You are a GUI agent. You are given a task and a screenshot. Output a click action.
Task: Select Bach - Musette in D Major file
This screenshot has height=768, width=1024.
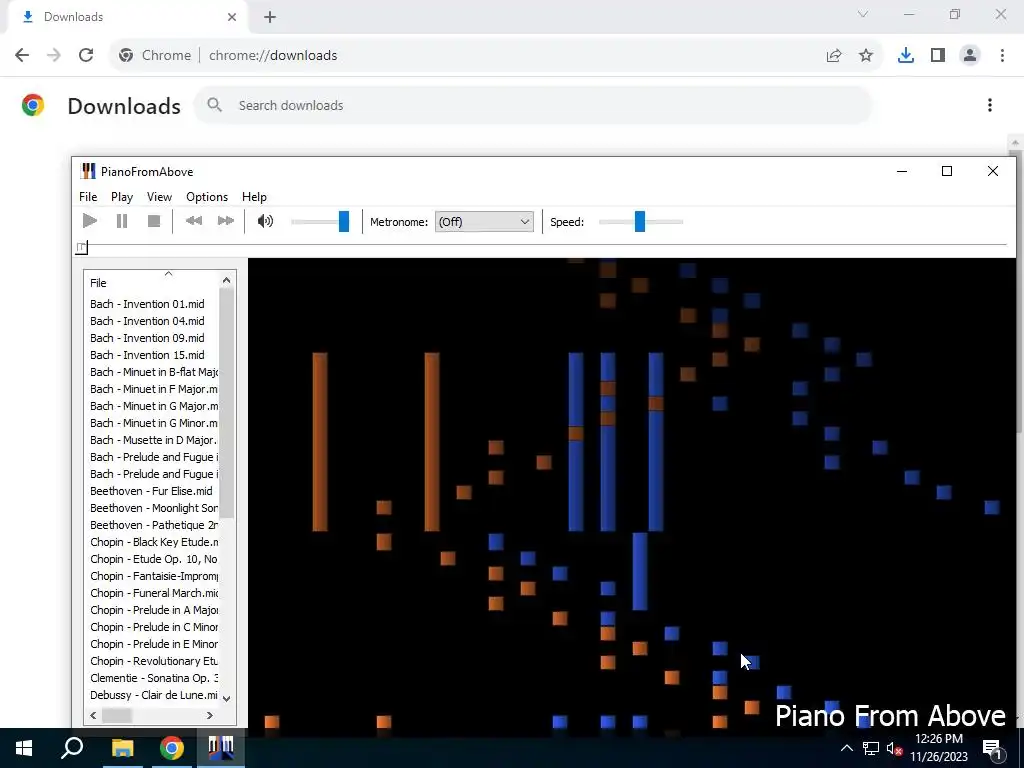152,440
